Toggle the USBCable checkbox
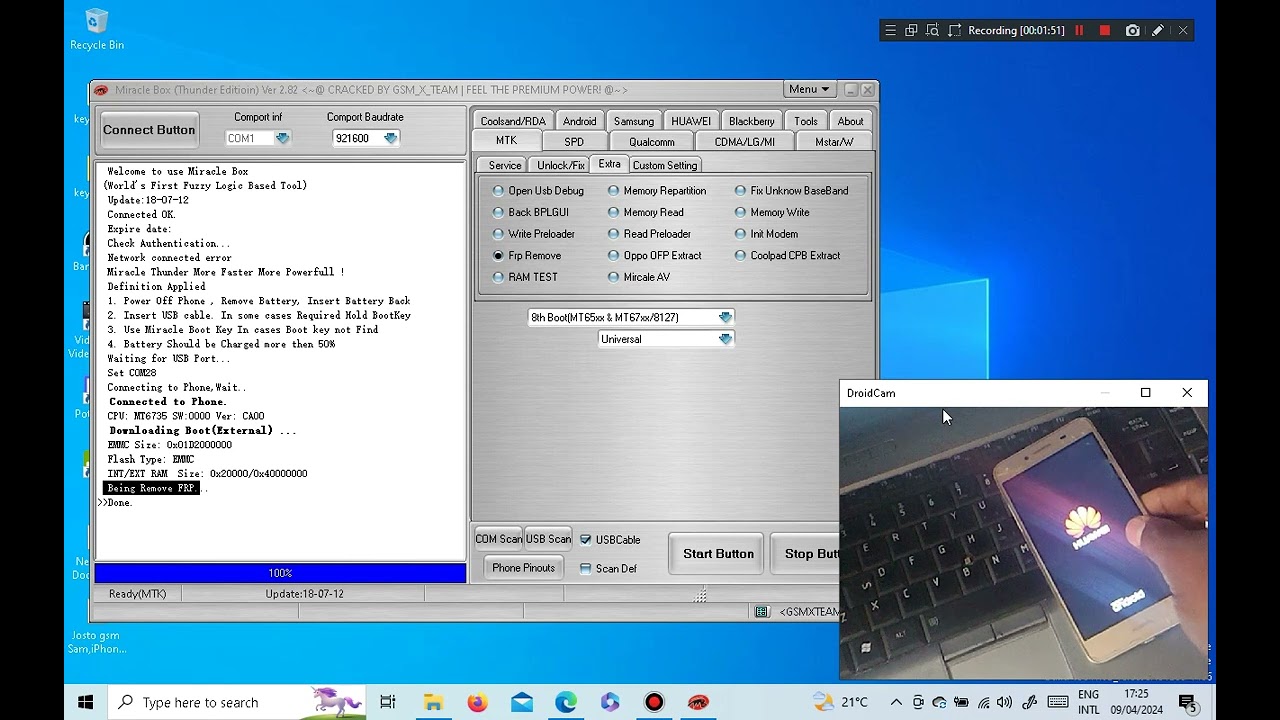This screenshot has width=1280, height=720. coord(586,540)
